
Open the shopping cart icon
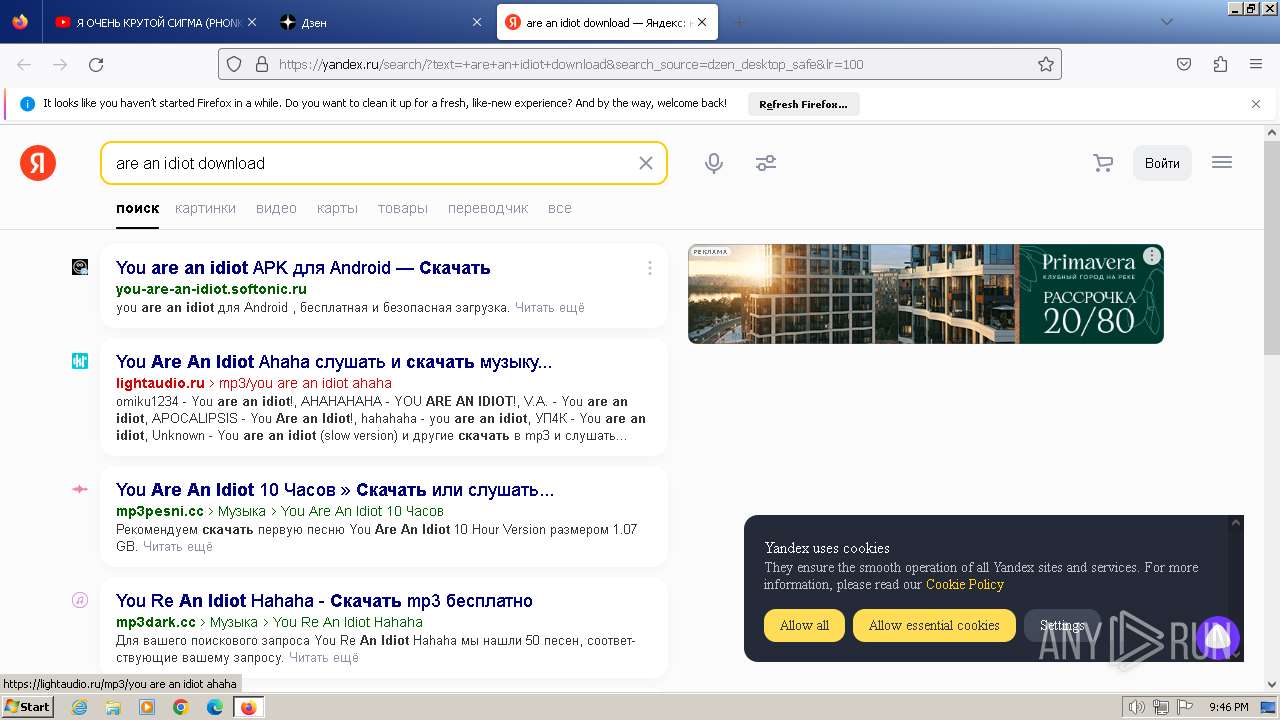1103,163
